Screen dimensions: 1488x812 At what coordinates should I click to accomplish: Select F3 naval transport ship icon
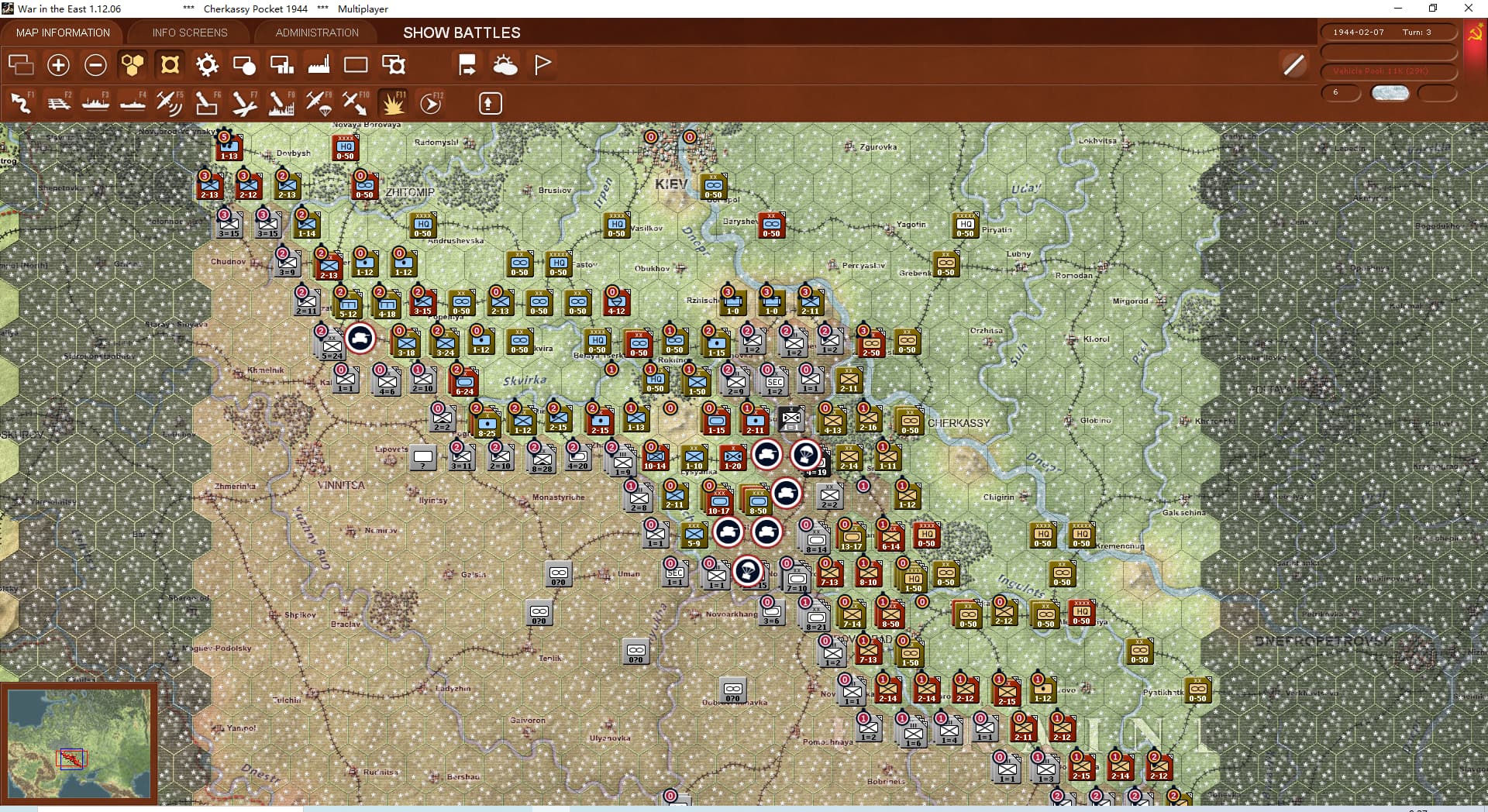95,103
